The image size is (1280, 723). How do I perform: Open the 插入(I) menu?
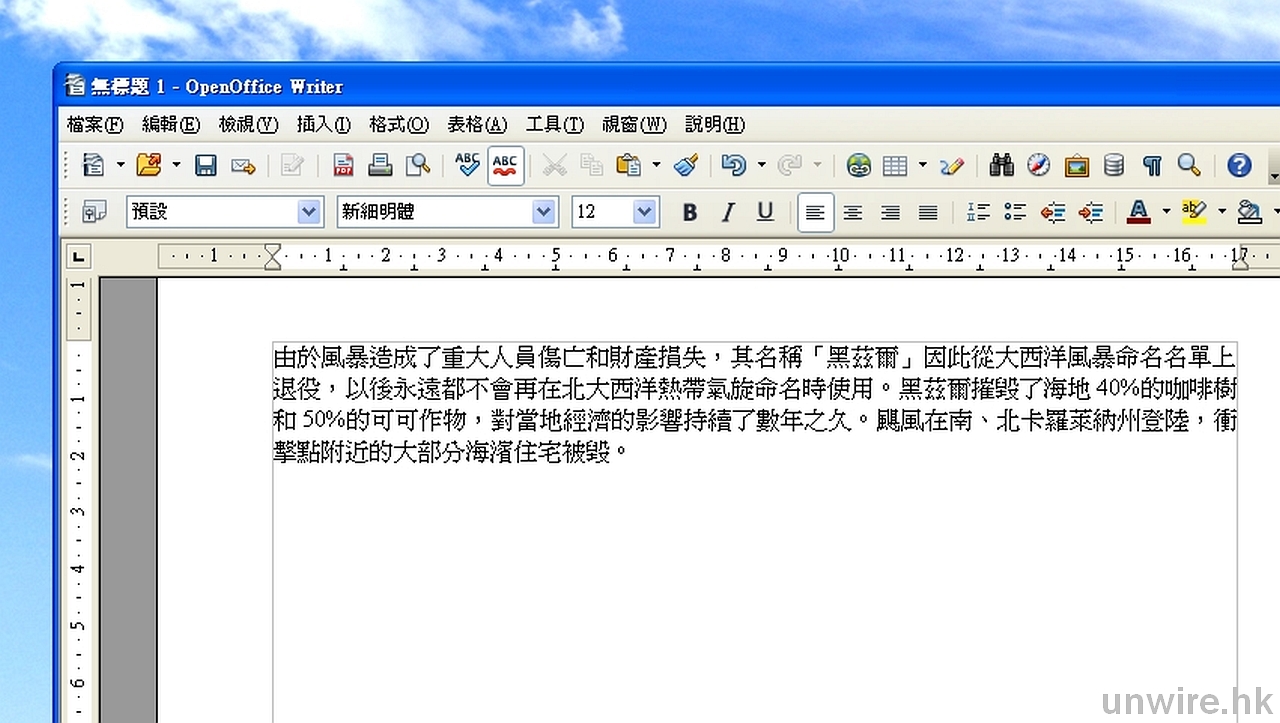tap(323, 125)
